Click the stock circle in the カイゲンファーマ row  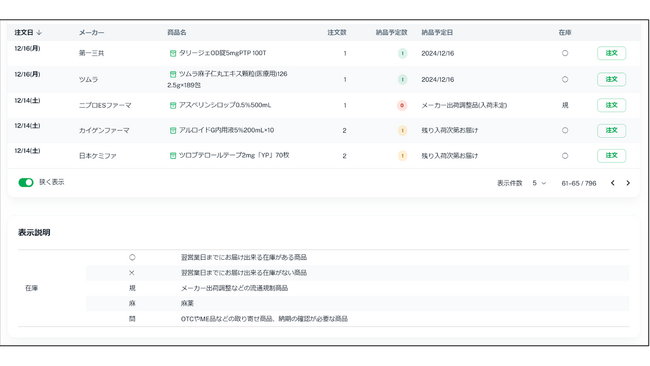[x=565, y=130]
